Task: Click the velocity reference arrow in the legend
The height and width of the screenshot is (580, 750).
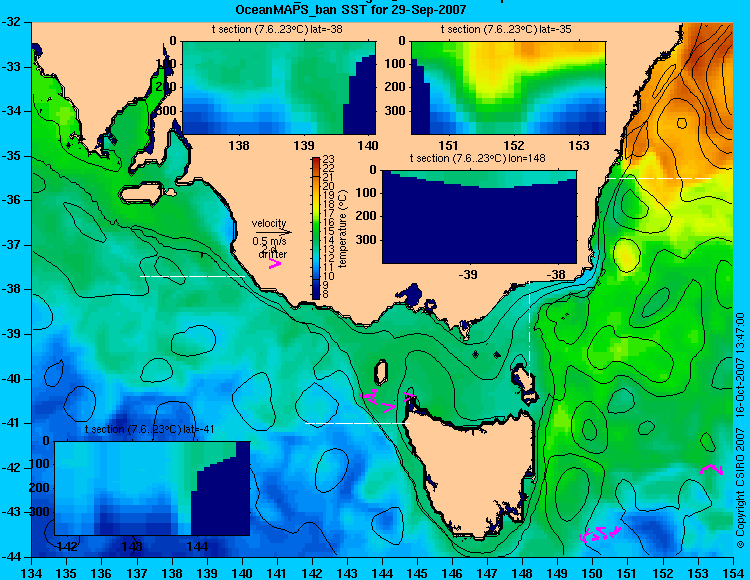Action: click(x=273, y=233)
